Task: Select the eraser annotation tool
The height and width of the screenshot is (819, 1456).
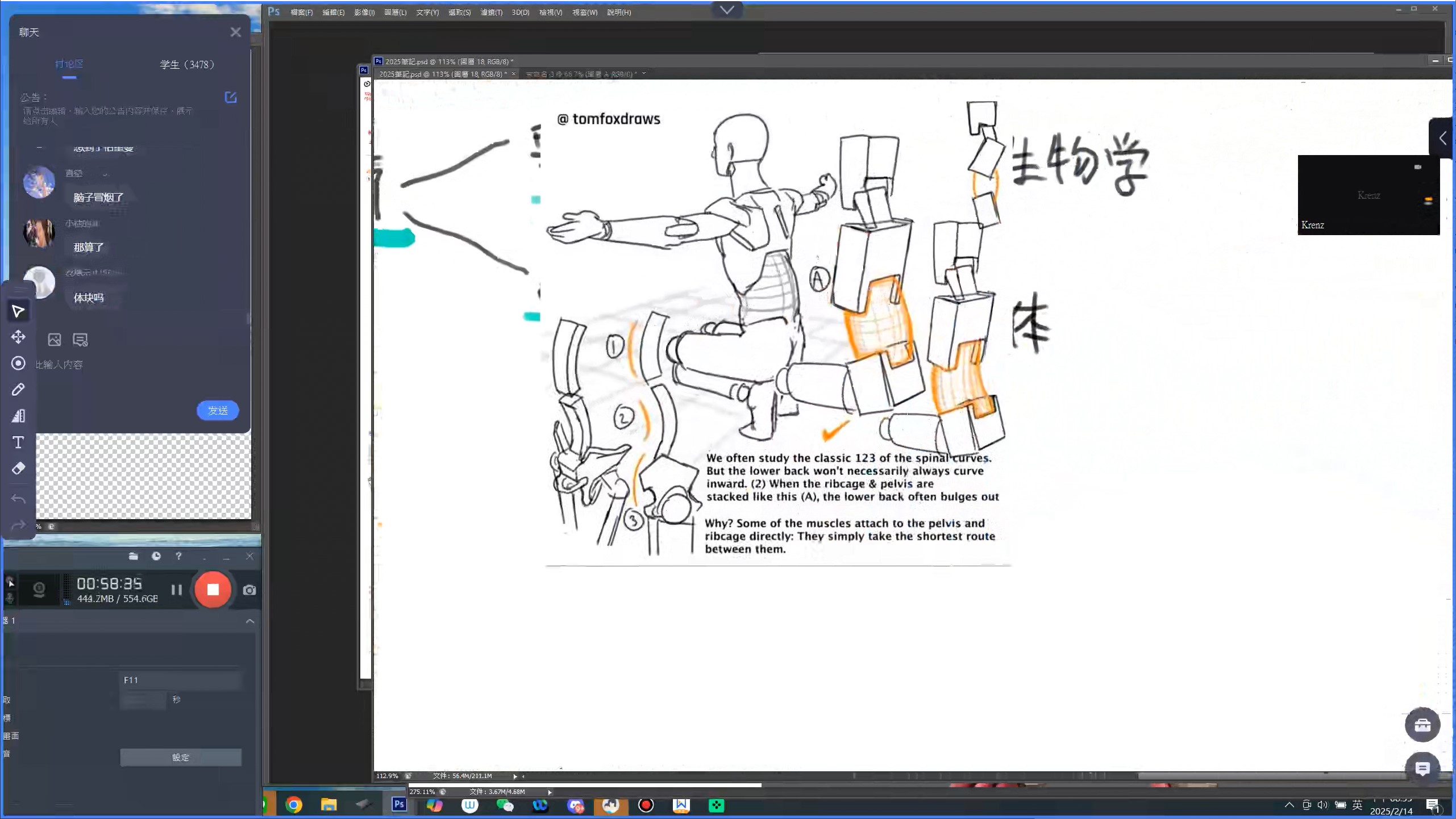Action: click(x=18, y=469)
